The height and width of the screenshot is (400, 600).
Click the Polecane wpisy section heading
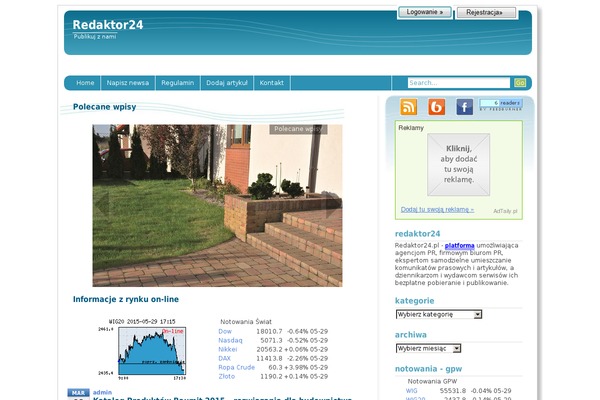[x=104, y=107]
